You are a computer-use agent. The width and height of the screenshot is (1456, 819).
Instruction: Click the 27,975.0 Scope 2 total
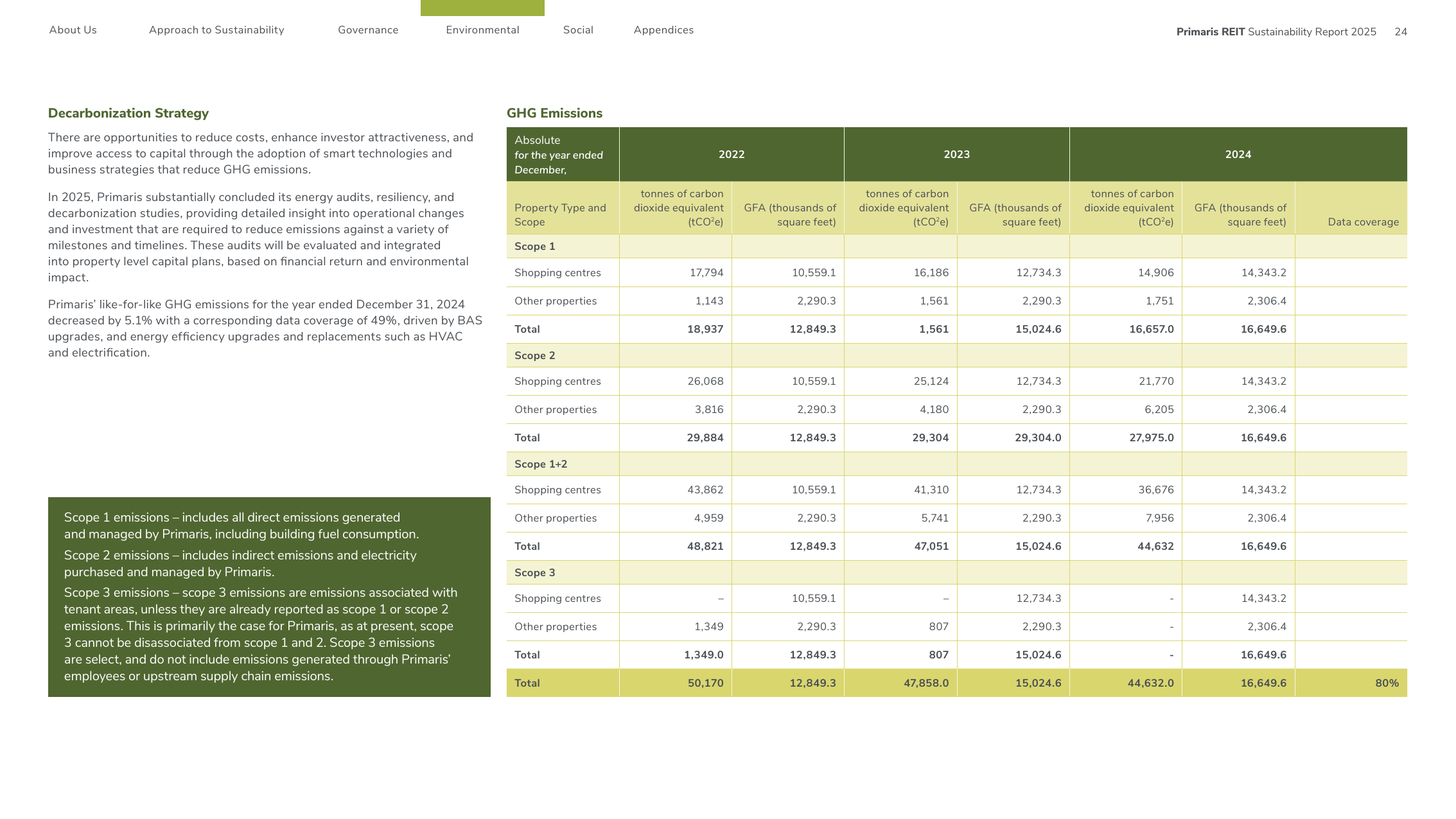(x=1152, y=438)
